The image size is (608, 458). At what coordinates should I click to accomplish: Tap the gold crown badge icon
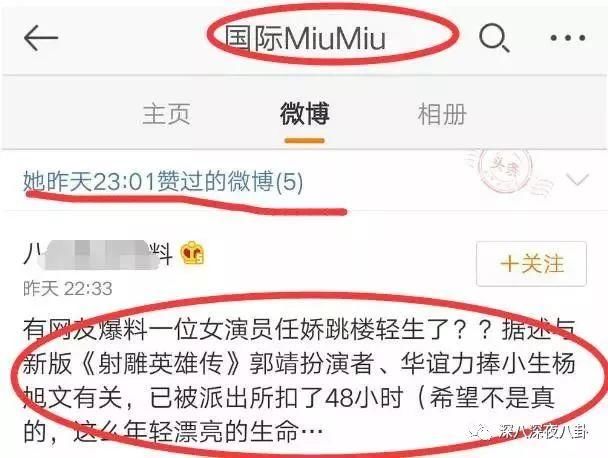192,253
